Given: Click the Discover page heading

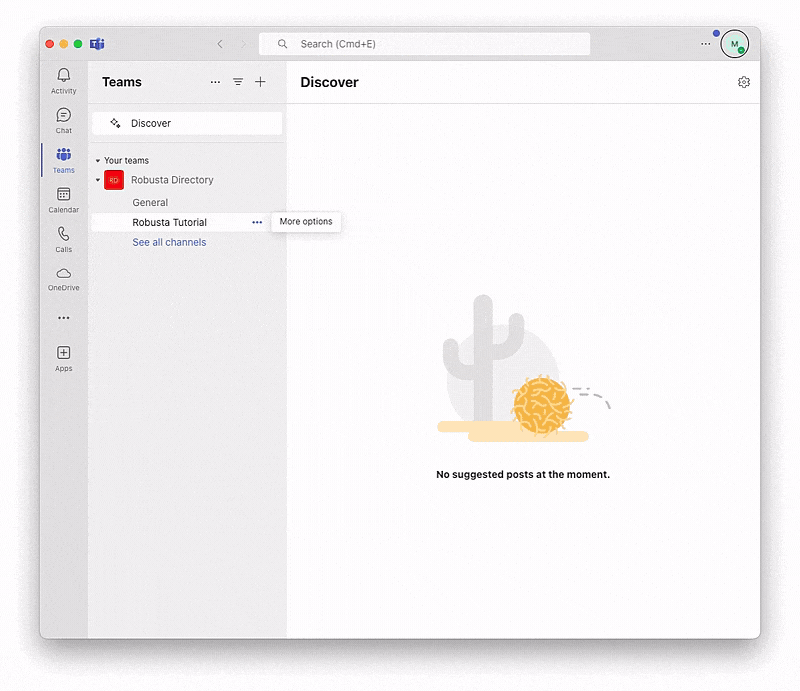Looking at the screenshot, I should coord(330,82).
